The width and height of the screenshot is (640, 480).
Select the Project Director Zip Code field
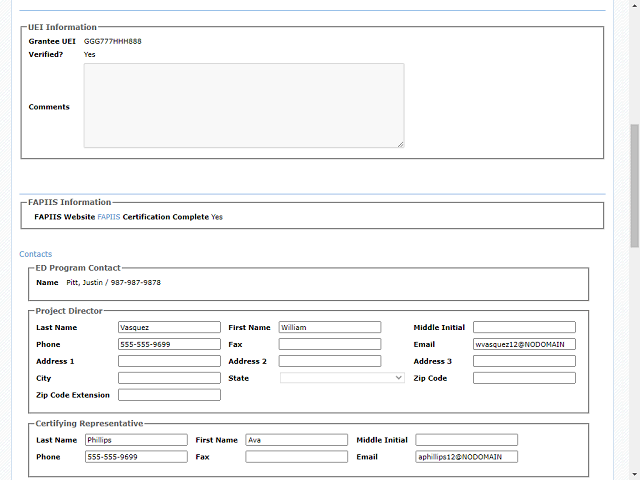524,378
